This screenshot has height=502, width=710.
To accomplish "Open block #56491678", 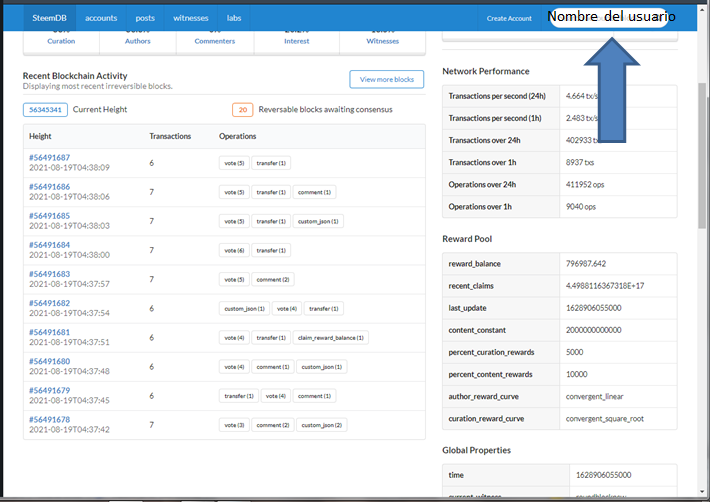I will point(49,419).
